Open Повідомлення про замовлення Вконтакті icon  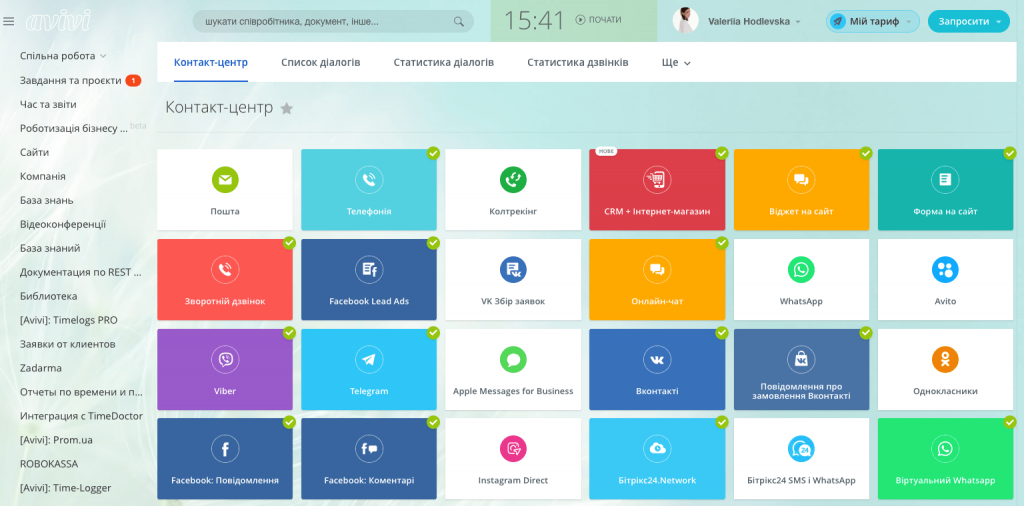point(801,359)
